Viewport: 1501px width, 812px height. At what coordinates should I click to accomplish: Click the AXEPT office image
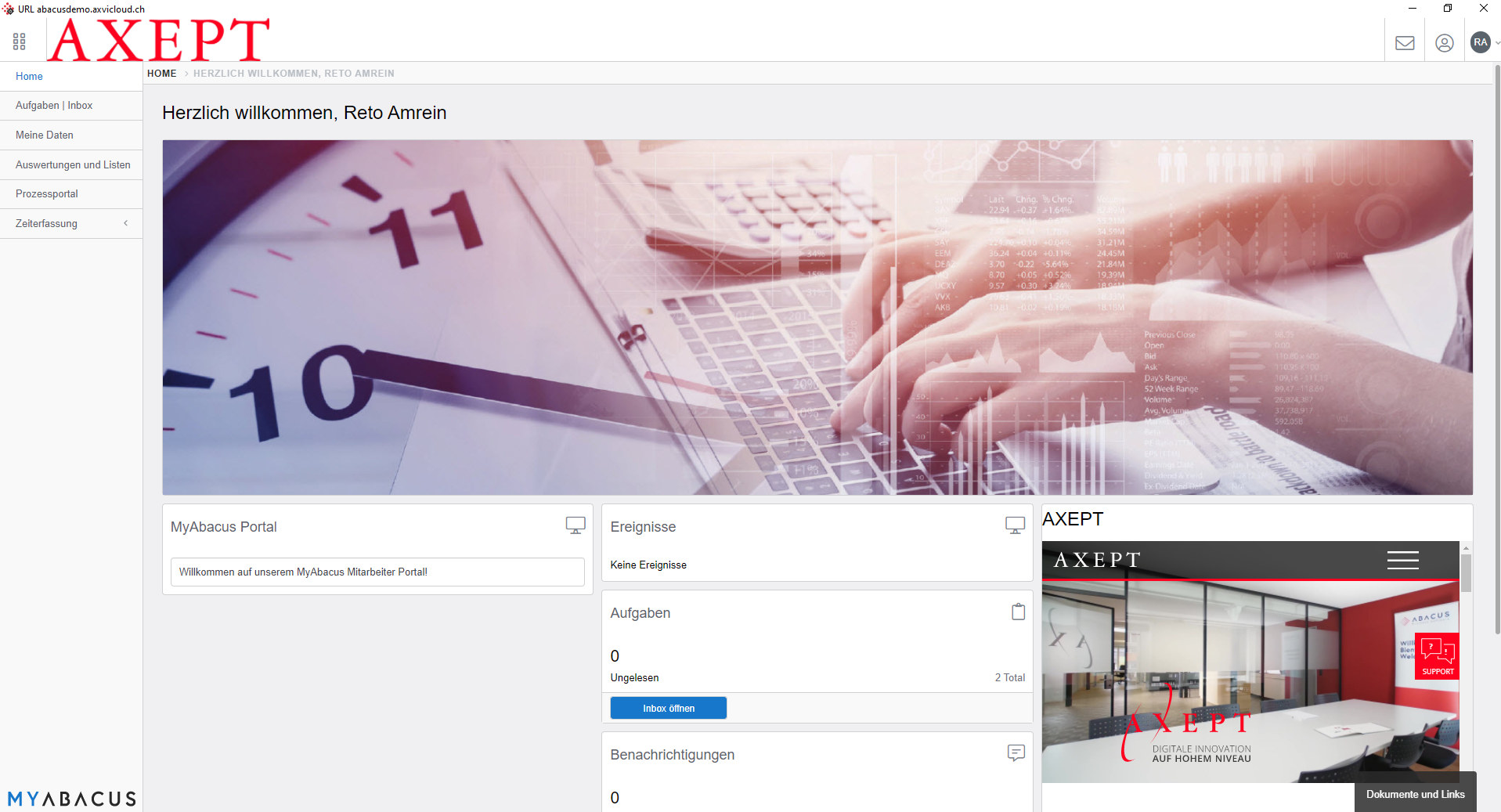coord(1250,681)
